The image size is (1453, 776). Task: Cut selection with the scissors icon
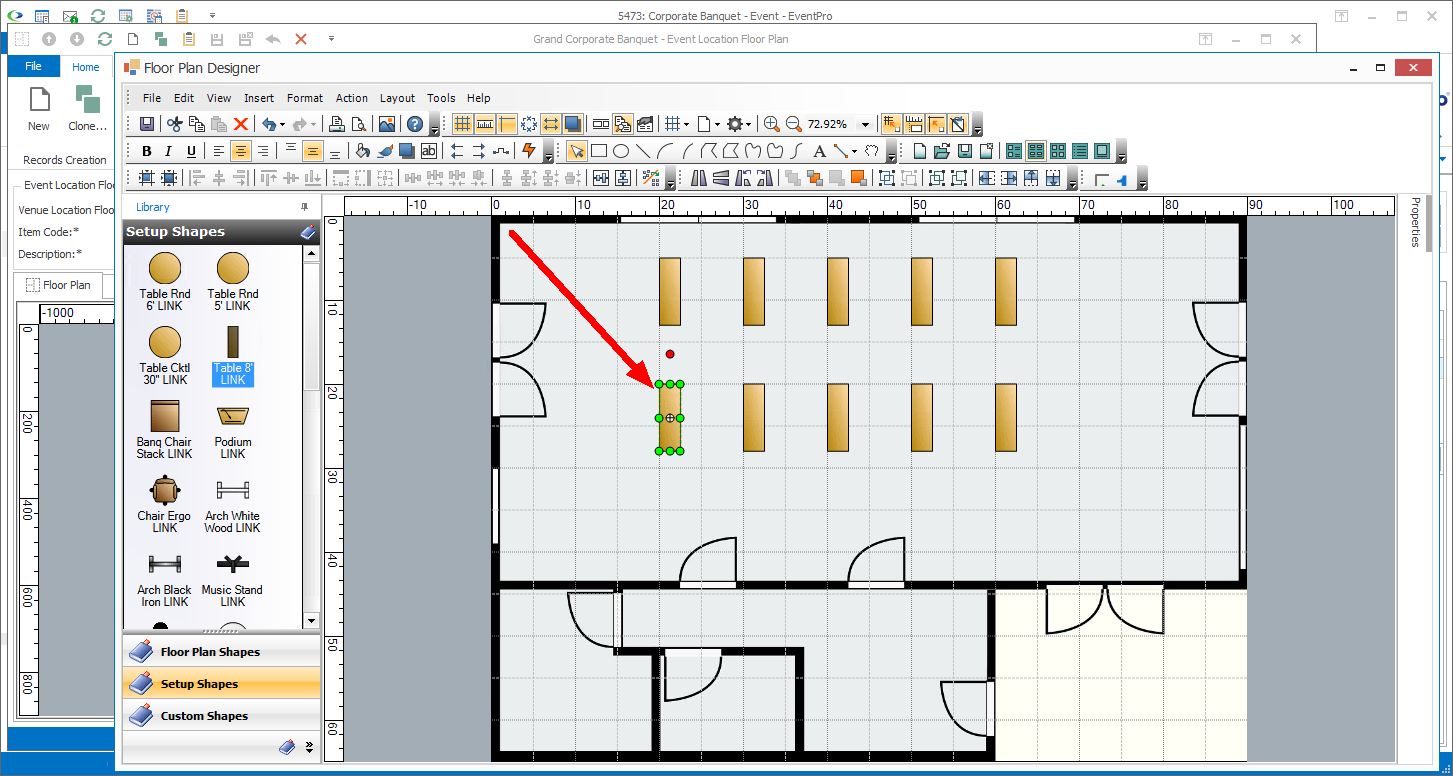pyautogui.click(x=175, y=124)
